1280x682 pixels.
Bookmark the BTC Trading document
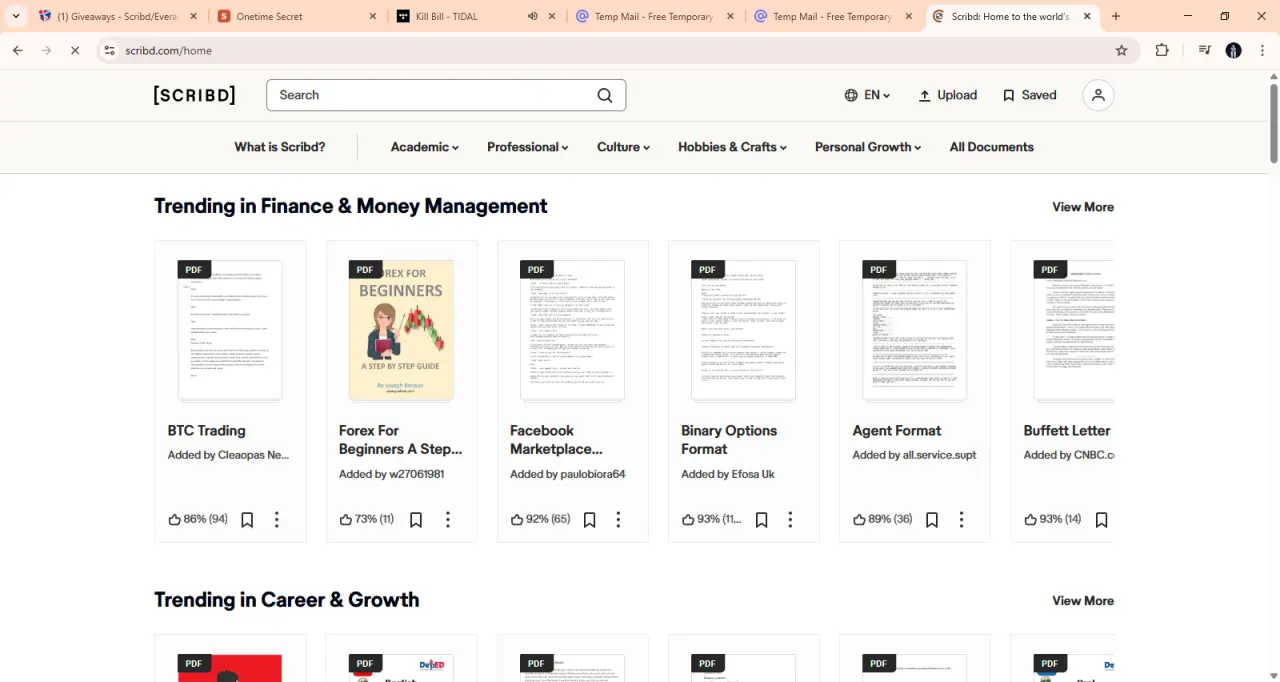pyautogui.click(x=247, y=520)
